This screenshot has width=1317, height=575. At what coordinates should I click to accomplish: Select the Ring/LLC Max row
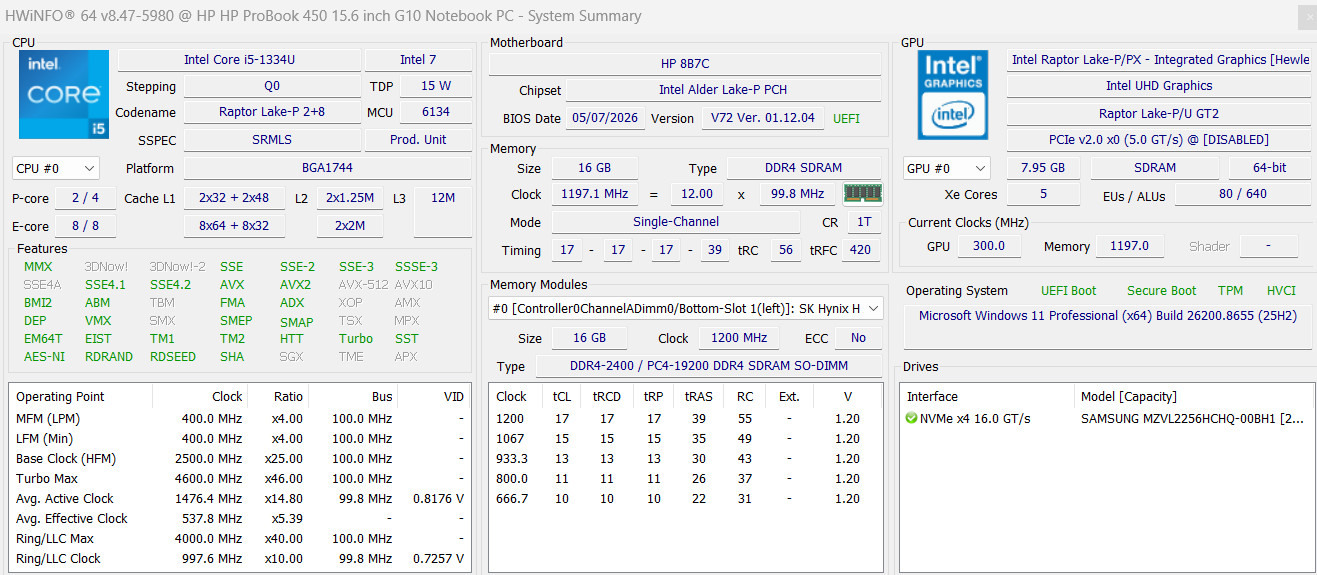(x=240, y=539)
